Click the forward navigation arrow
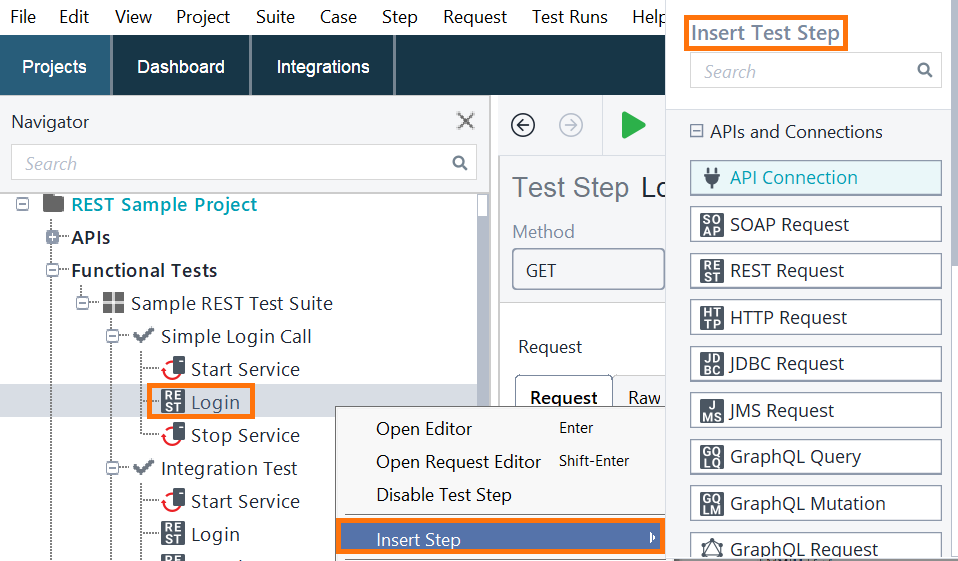The image size is (958, 561). (571, 125)
